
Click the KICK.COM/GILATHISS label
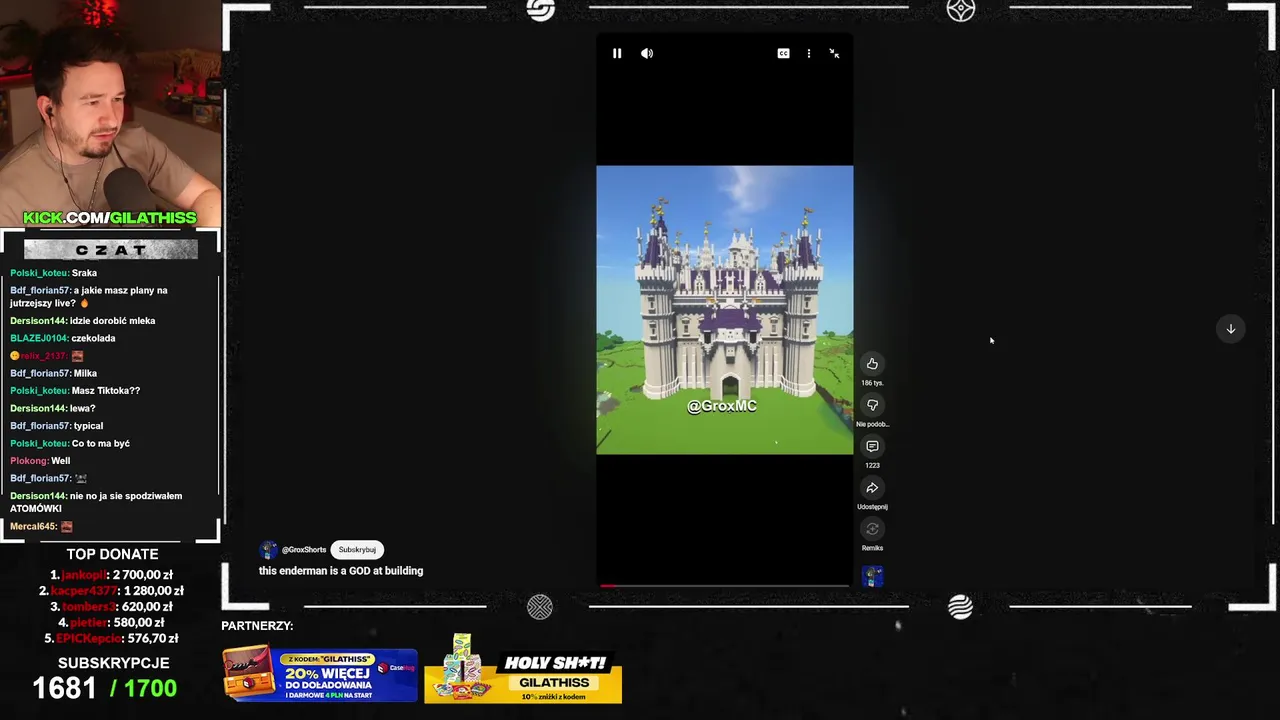click(110, 218)
